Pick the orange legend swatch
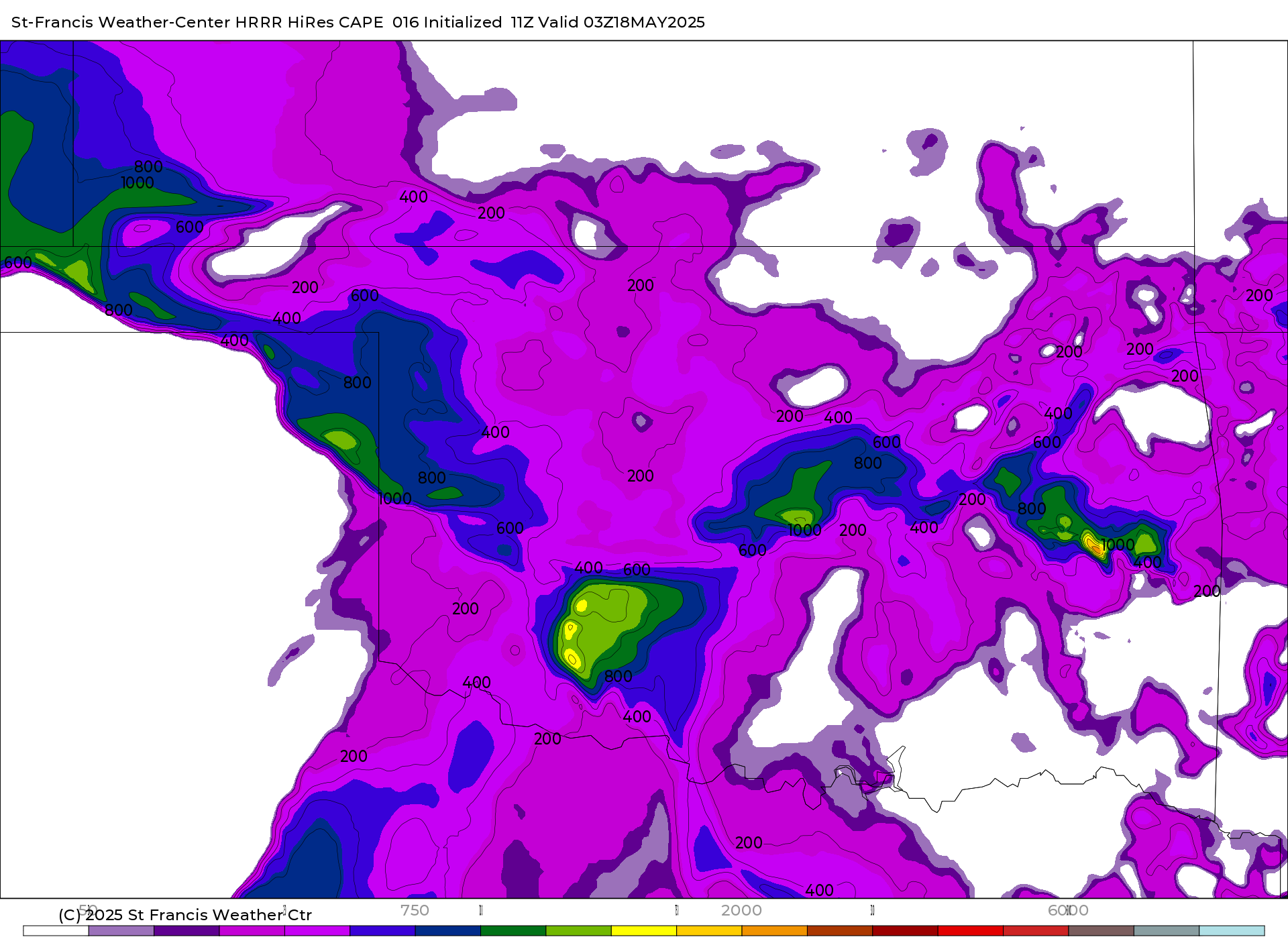The width and height of the screenshot is (1288, 939). [x=775, y=931]
